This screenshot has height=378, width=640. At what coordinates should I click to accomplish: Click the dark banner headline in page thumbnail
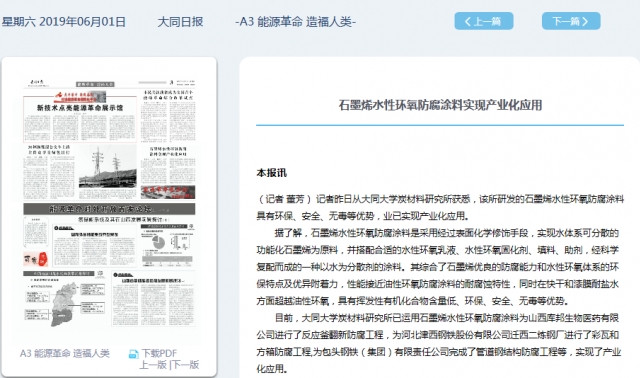tap(109, 209)
